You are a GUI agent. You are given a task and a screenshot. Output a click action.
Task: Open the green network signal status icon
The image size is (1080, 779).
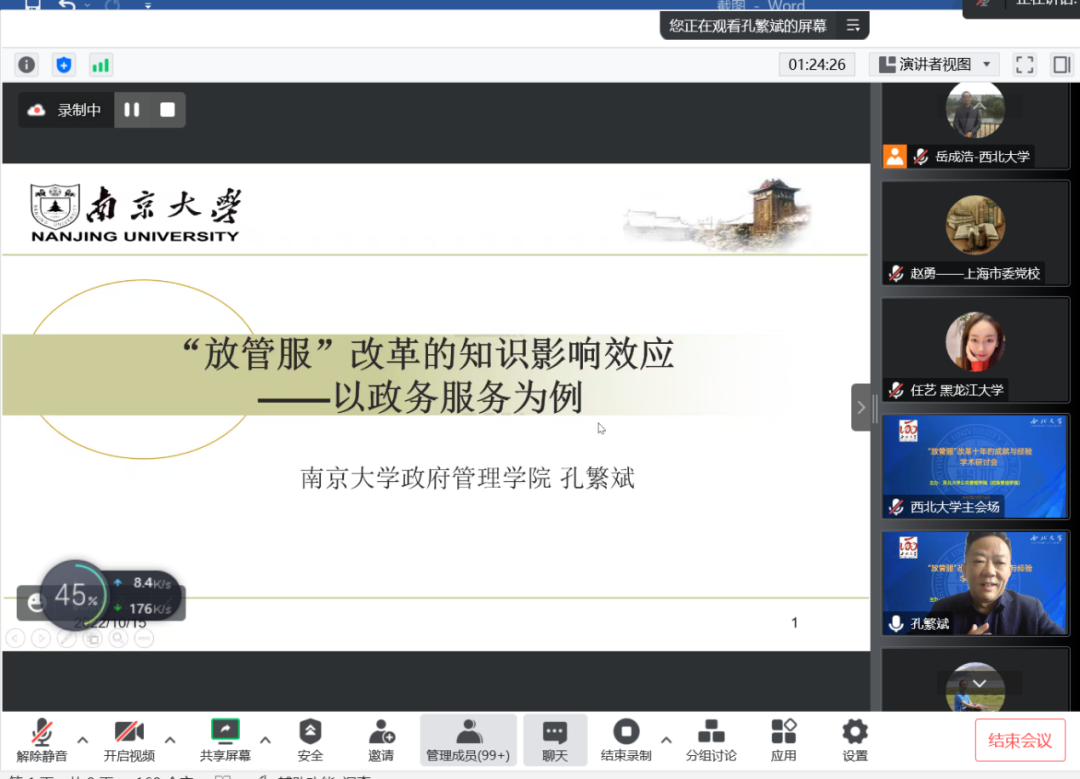coord(100,65)
